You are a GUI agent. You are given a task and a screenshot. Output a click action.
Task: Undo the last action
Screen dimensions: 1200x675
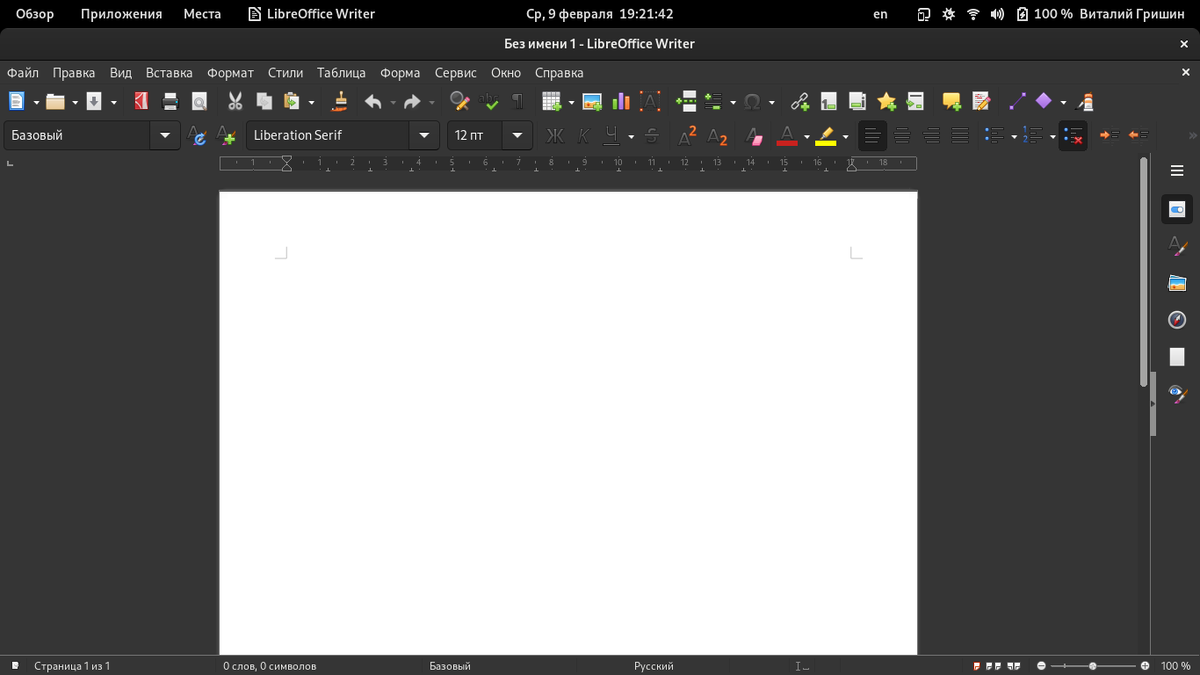point(373,101)
